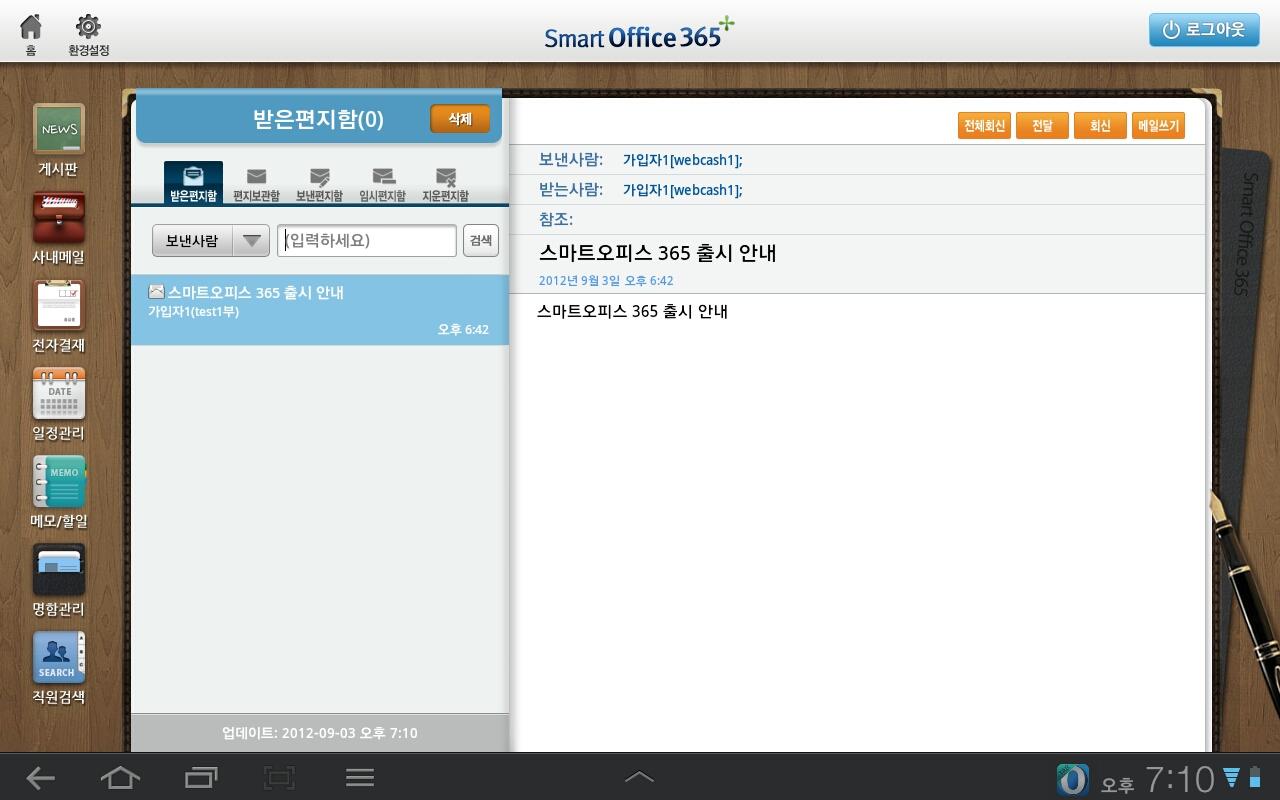The image size is (1280, 800).
Task: Click the 전달 forward button
Action: click(1042, 126)
